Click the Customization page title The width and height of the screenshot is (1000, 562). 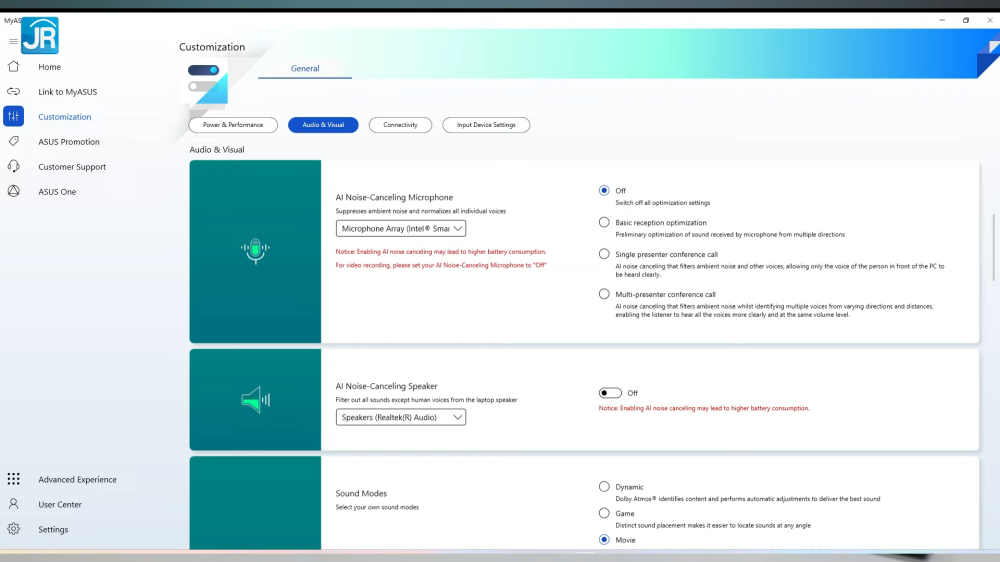point(212,47)
